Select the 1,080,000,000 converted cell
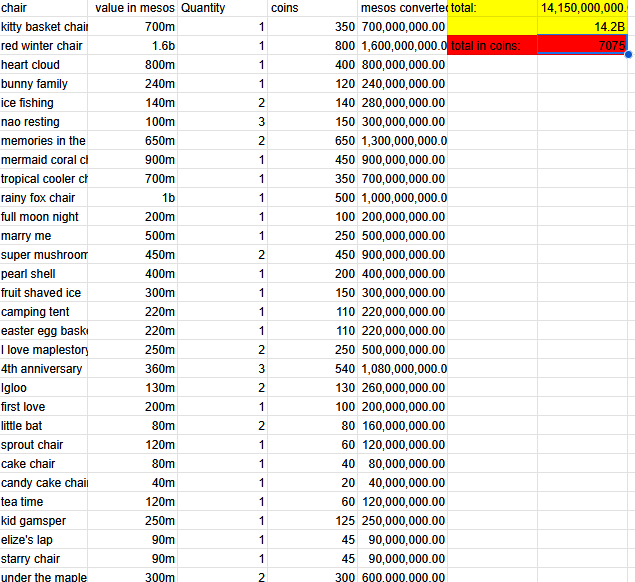 pos(403,369)
